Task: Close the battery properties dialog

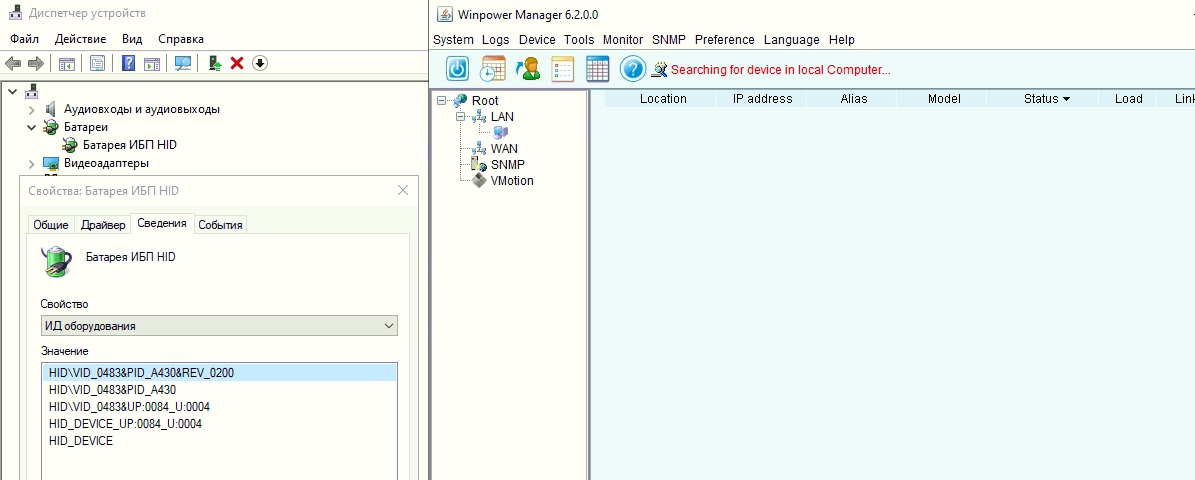Action: (x=403, y=190)
